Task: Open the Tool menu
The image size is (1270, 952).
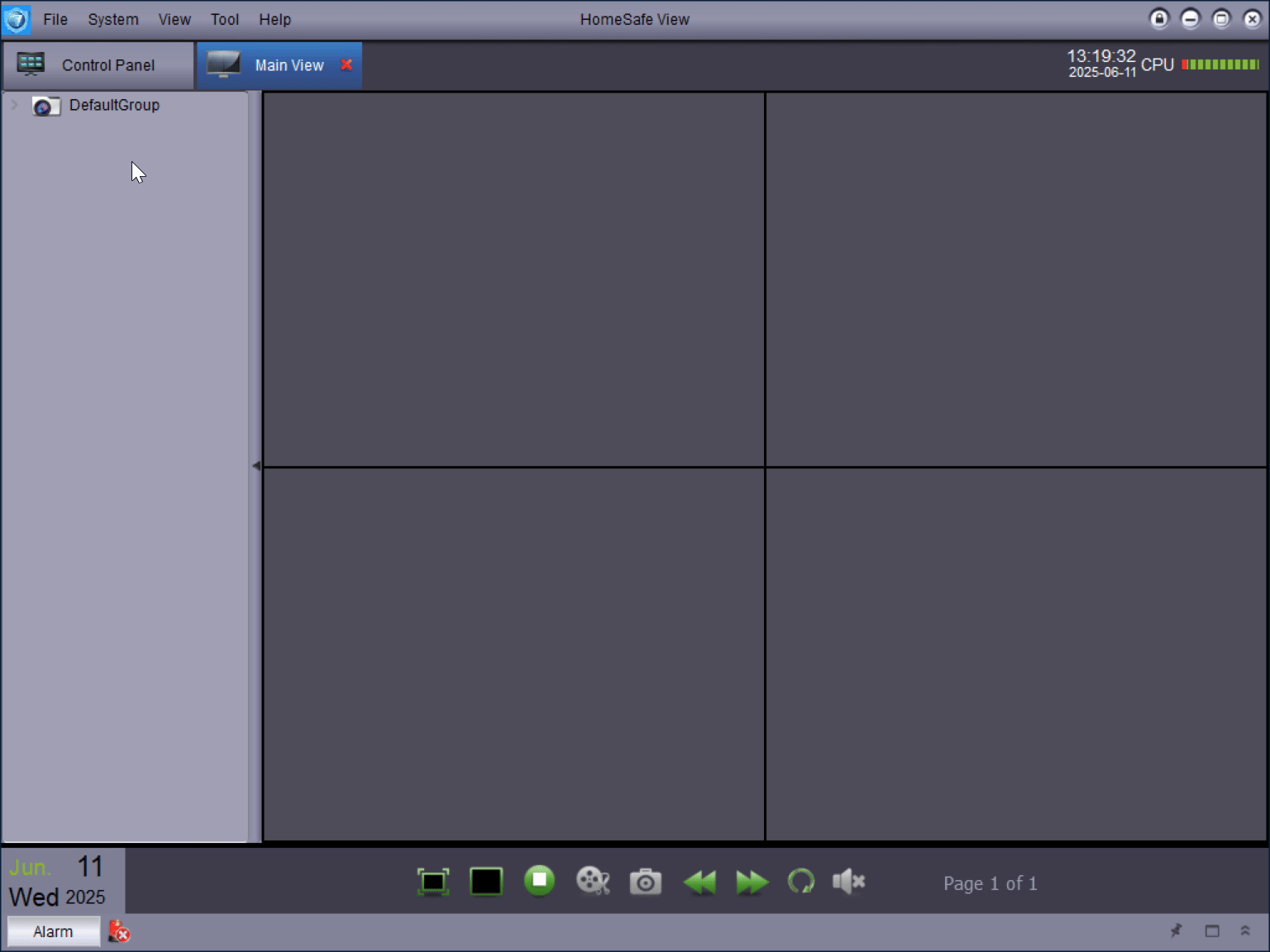Action: pos(224,19)
